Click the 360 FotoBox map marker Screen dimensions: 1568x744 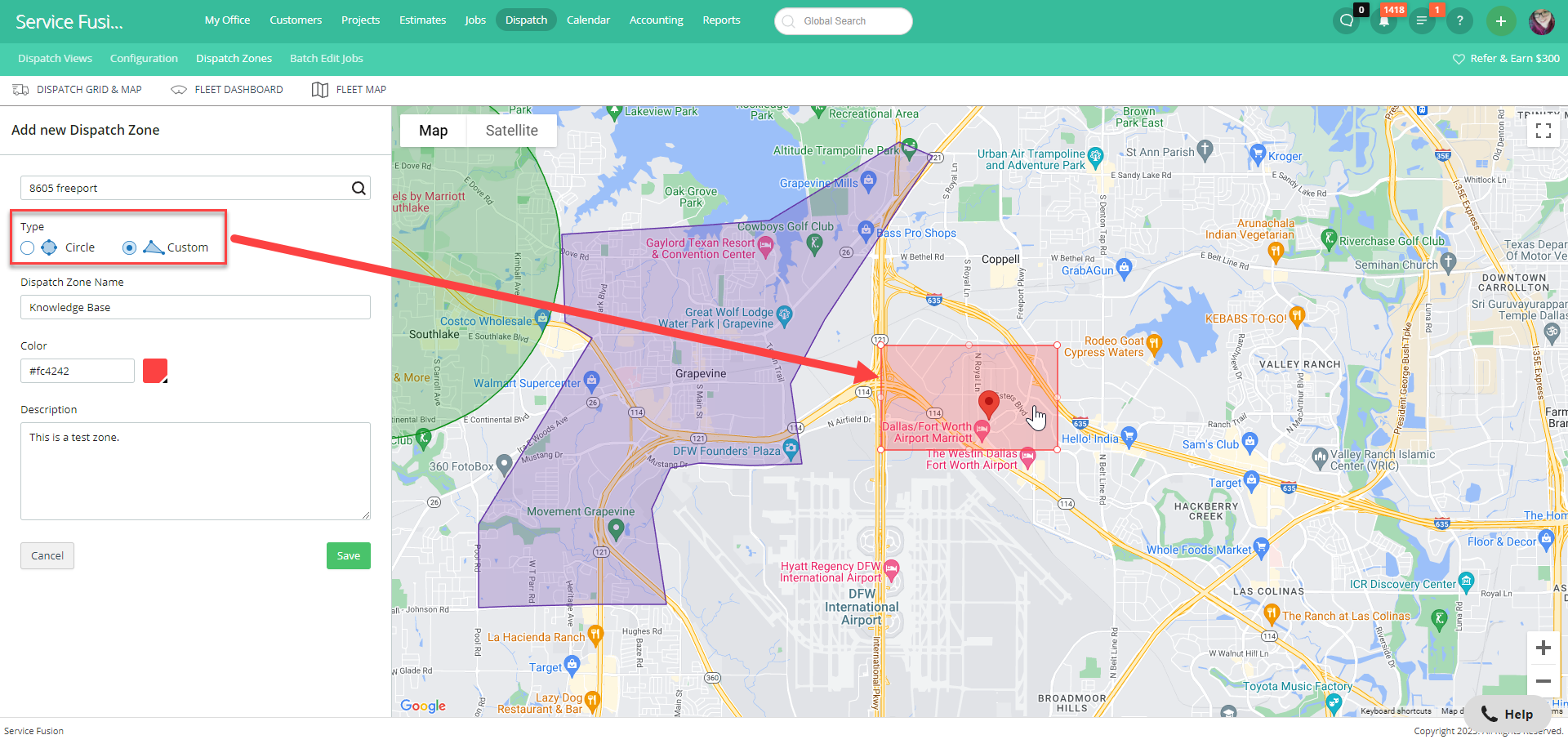point(505,464)
